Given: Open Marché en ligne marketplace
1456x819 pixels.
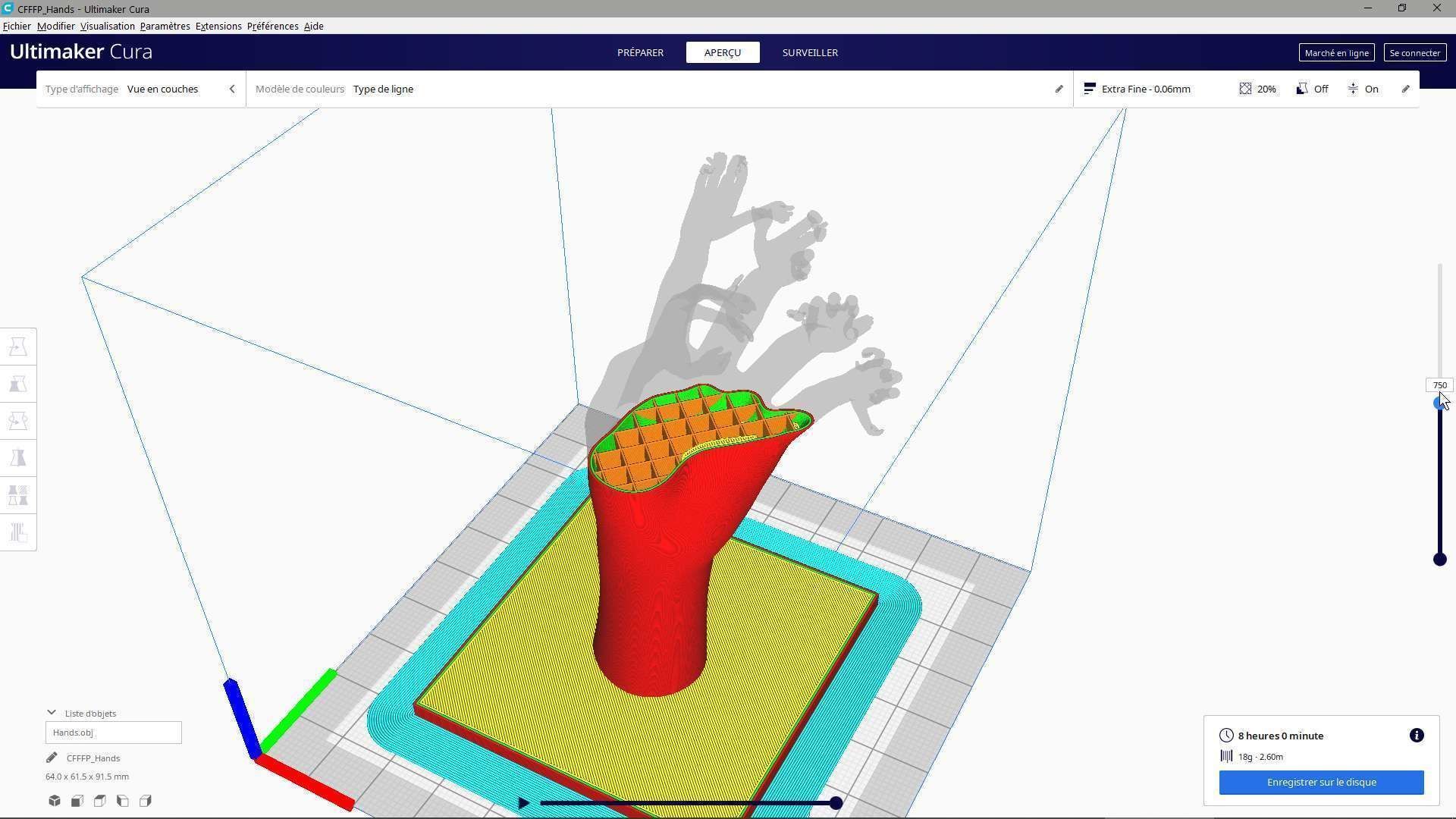Looking at the screenshot, I should pyautogui.click(x=1336, y=52).
